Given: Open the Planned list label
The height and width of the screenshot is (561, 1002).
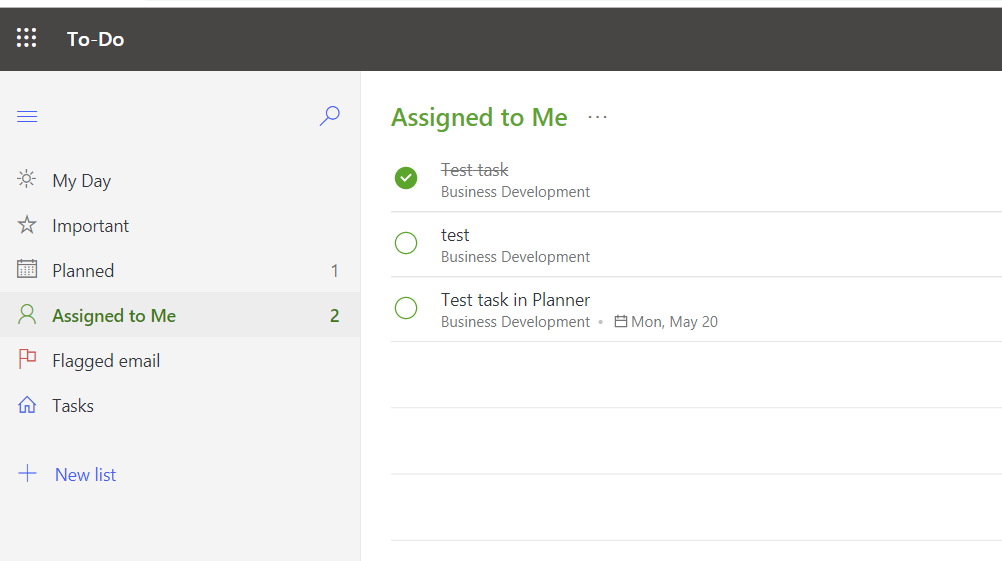Looking at the screenshot, I should (83, 271).
